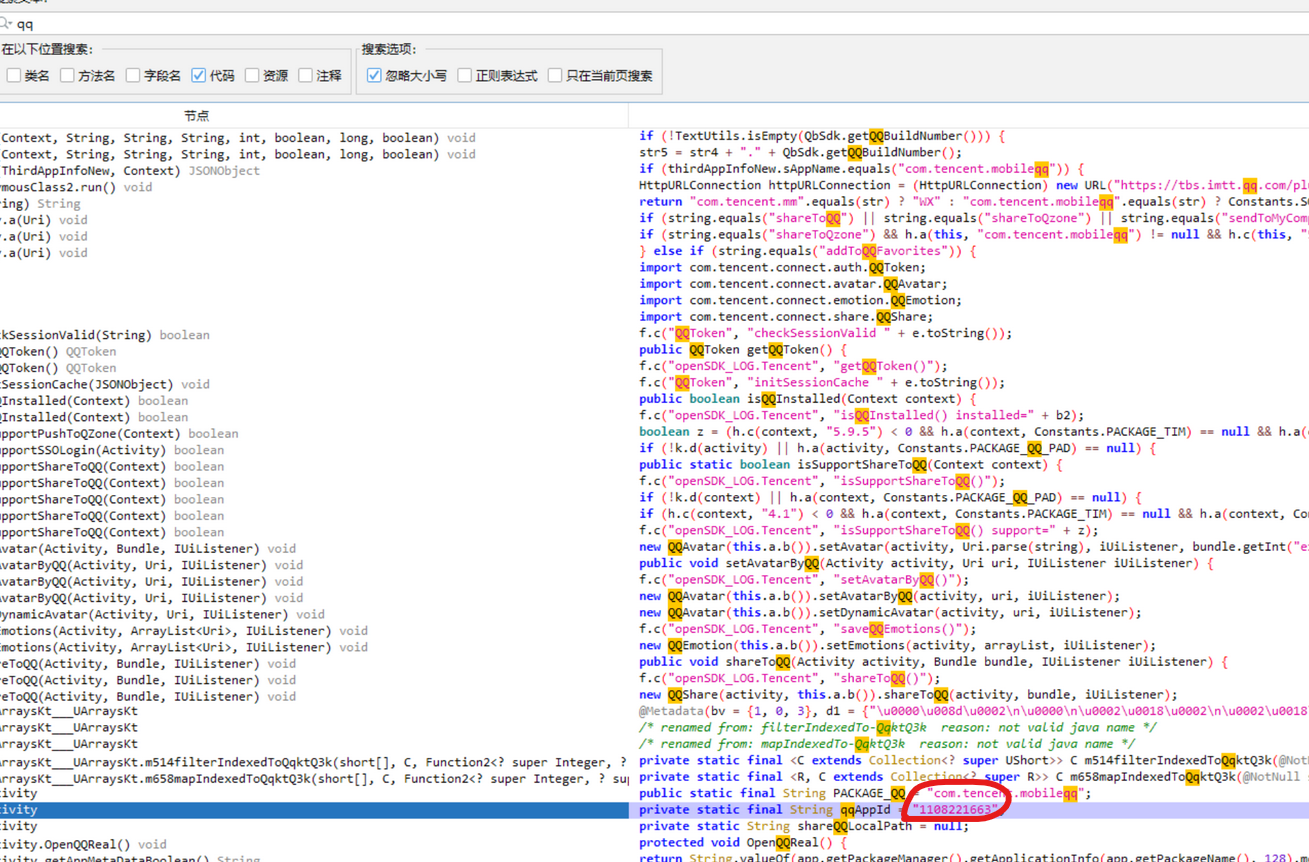Image resolution: width=1309 pixels, height=862 pixels.
Task: Select the "initSessionCache " log result
Action: pyautogui.click(x=822, y=383)
